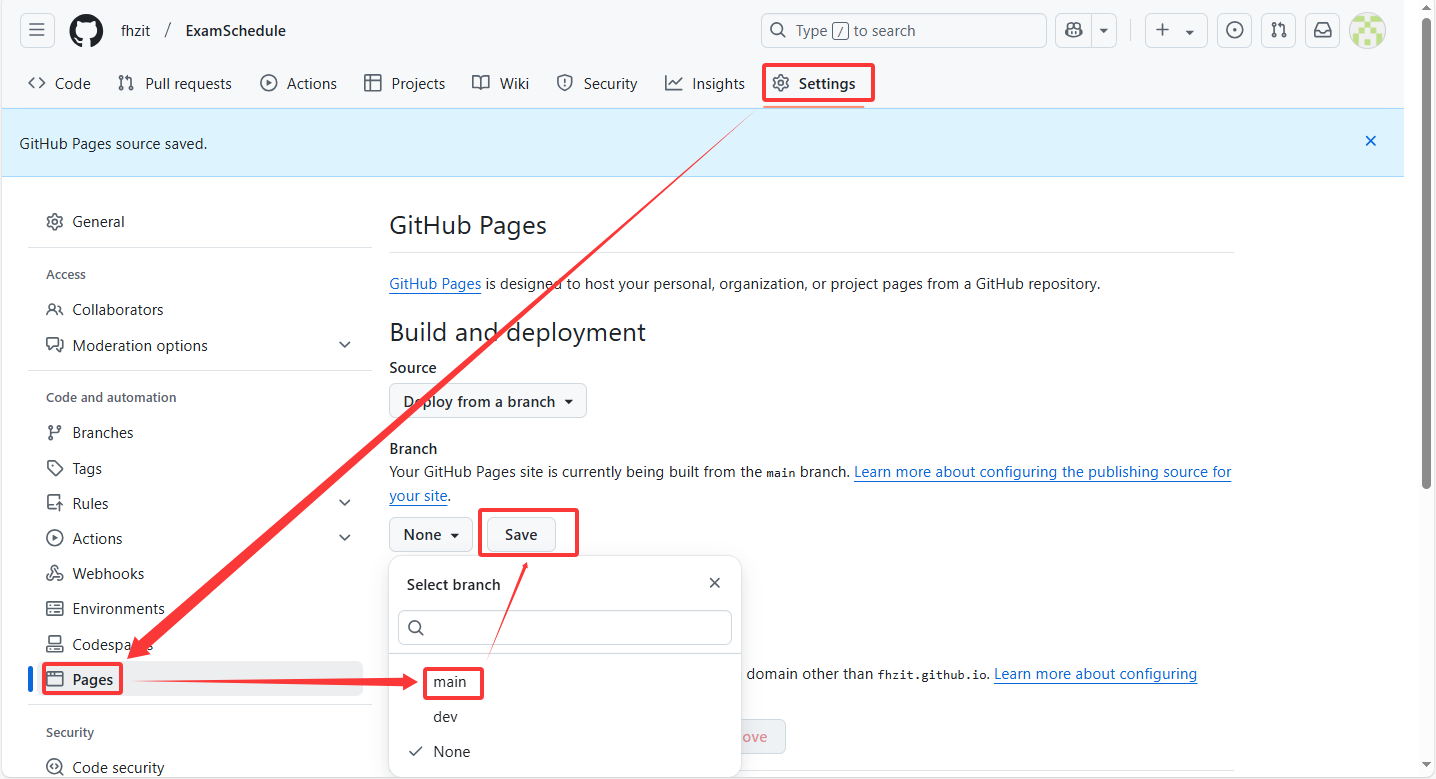Switch to the Actions repository tab
1436x779 pixels.
click(x=298, y=84)
